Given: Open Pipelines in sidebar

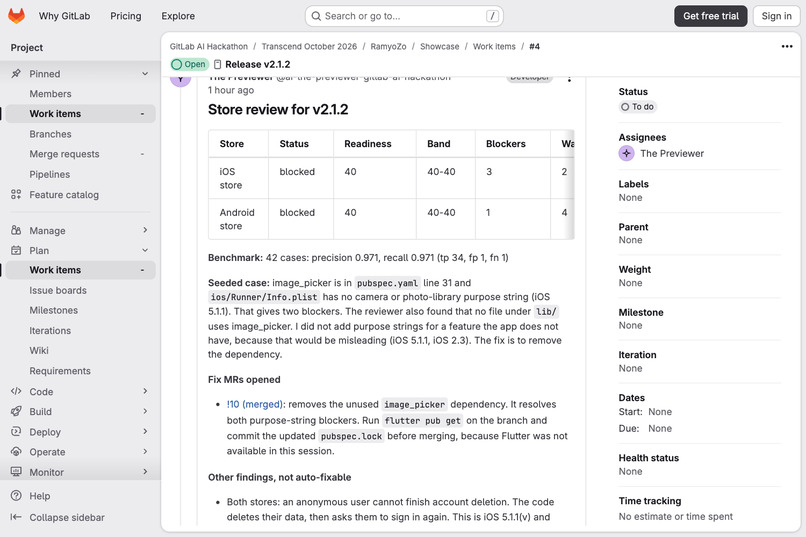Looking at the screenshot, I should pos(49,174).
